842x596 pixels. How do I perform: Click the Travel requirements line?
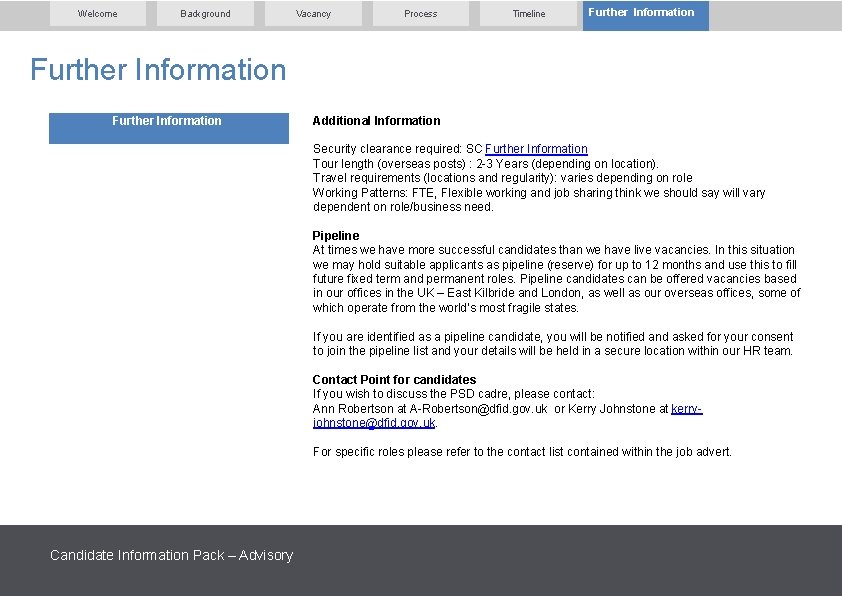503,178
